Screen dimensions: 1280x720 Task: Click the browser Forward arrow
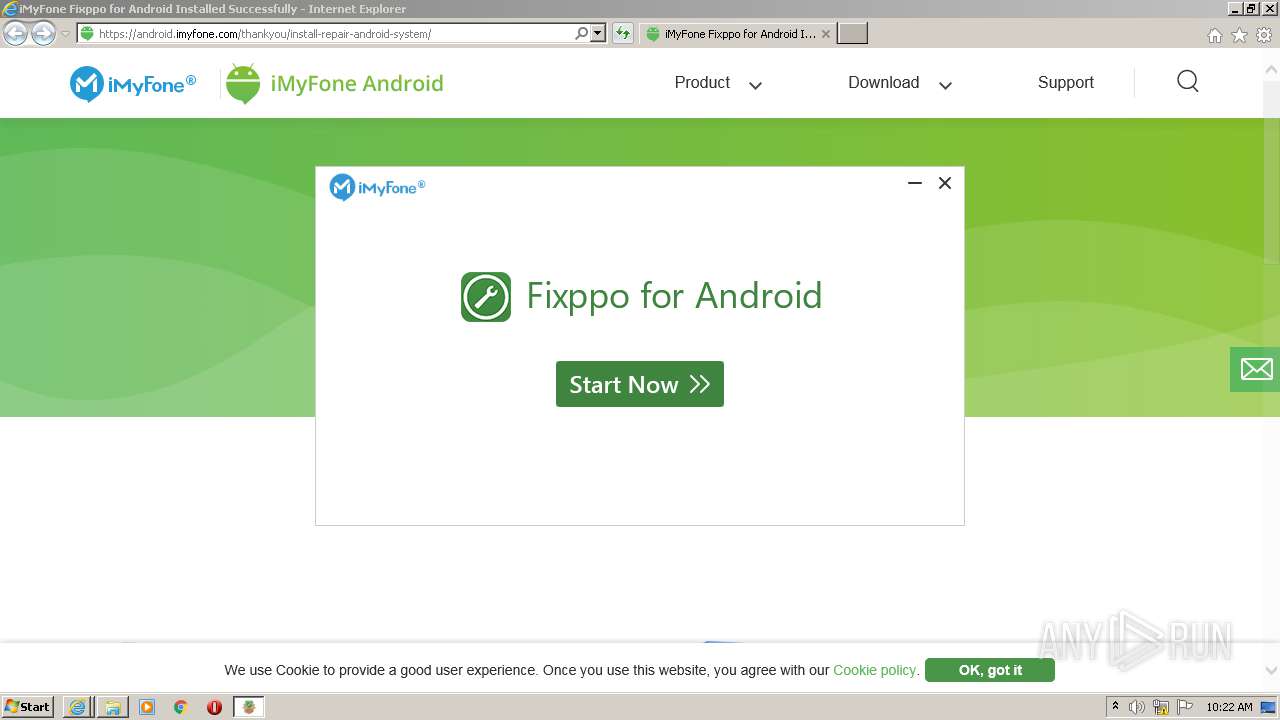pos(43,34)
